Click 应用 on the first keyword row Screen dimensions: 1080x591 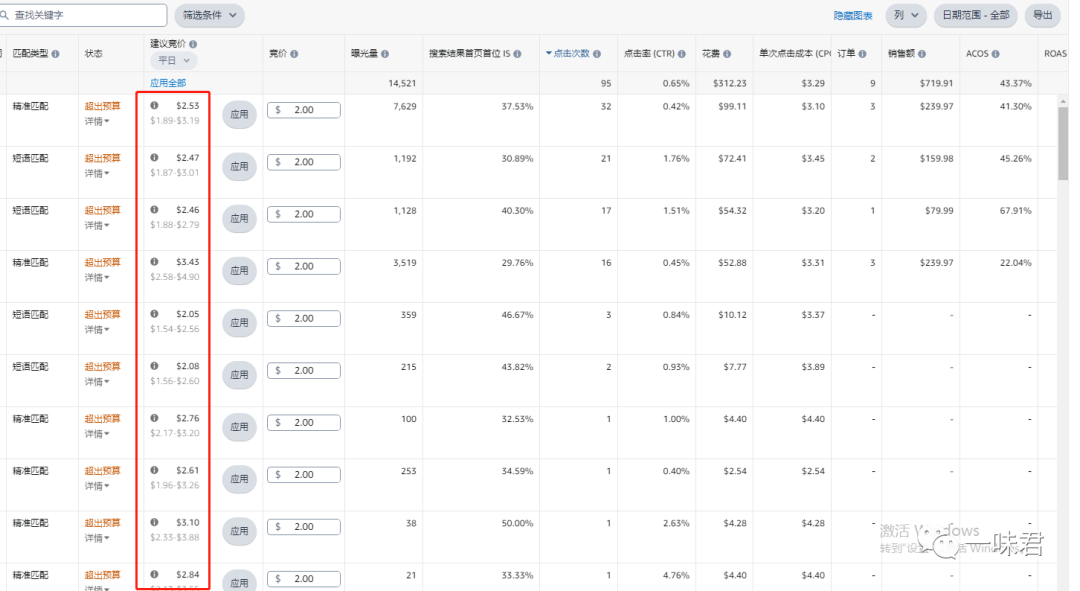click(x=239, y=114)
